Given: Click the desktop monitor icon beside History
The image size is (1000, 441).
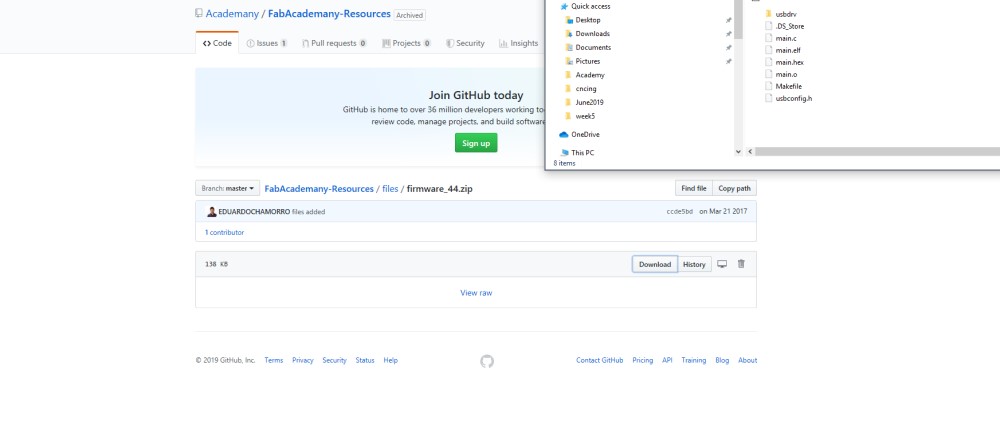Looking at the screenshot, I should 722,264.
